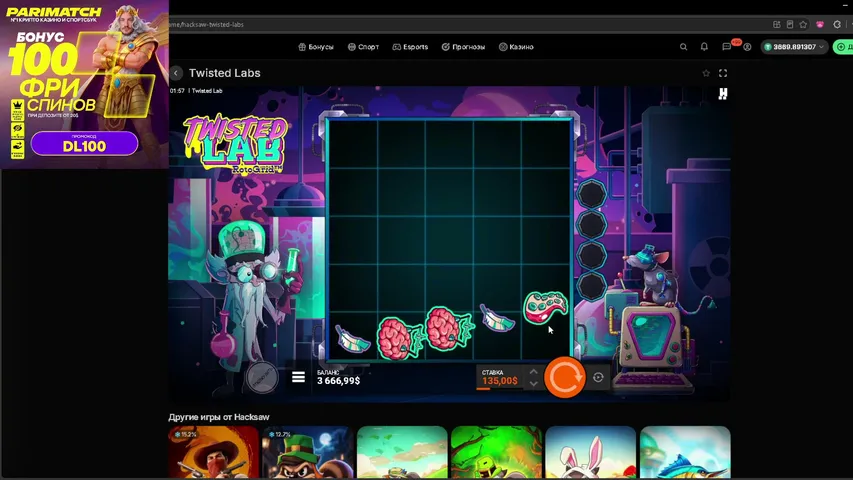Open the blue fish game thumbnail
This screenshot has width=853, height=480.
(685, 453)
